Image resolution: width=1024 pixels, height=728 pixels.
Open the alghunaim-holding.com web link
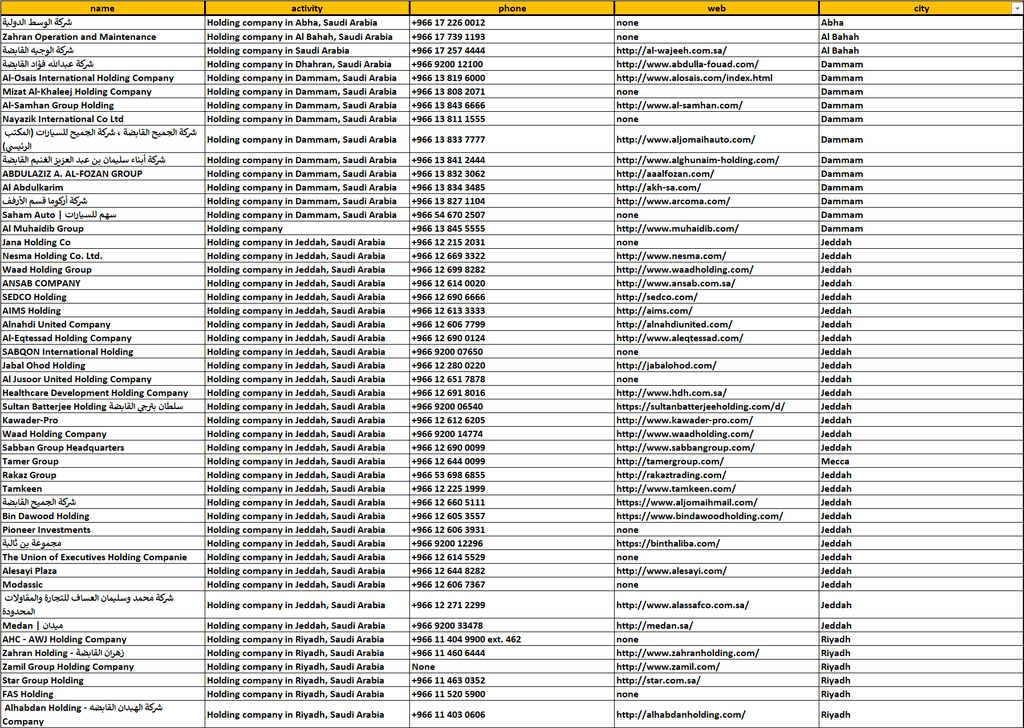click(x=697, y=160)
